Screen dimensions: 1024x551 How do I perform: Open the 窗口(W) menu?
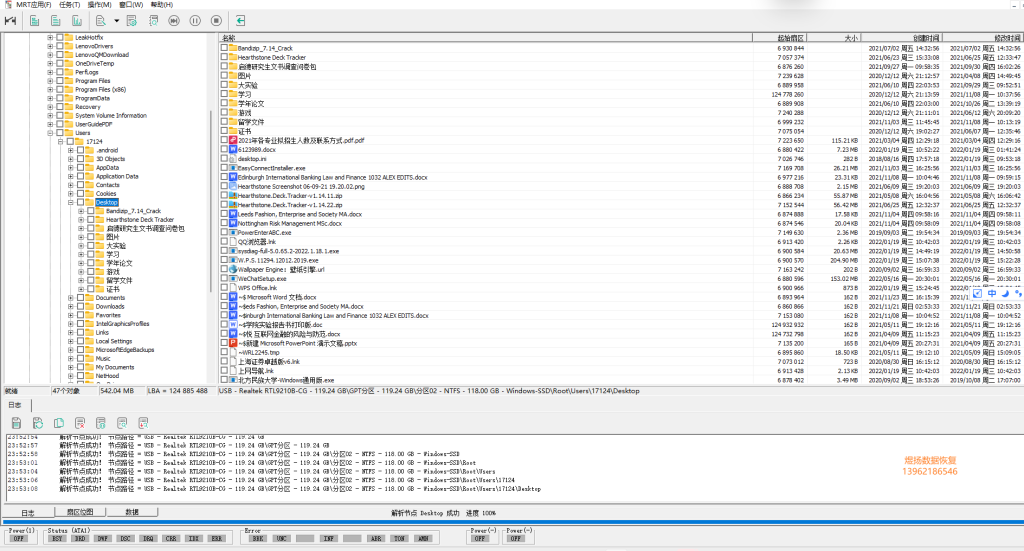[131, 5]
